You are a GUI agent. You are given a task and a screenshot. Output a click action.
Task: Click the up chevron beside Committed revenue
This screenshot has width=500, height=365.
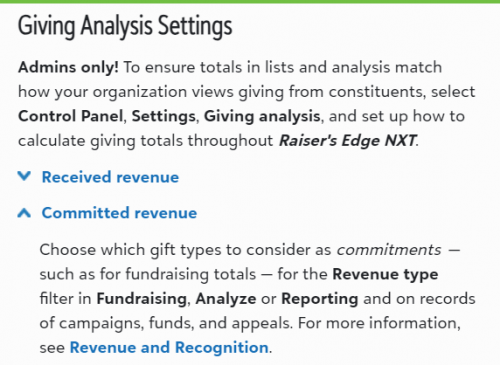pyautogui.click(x=24, y=212)
